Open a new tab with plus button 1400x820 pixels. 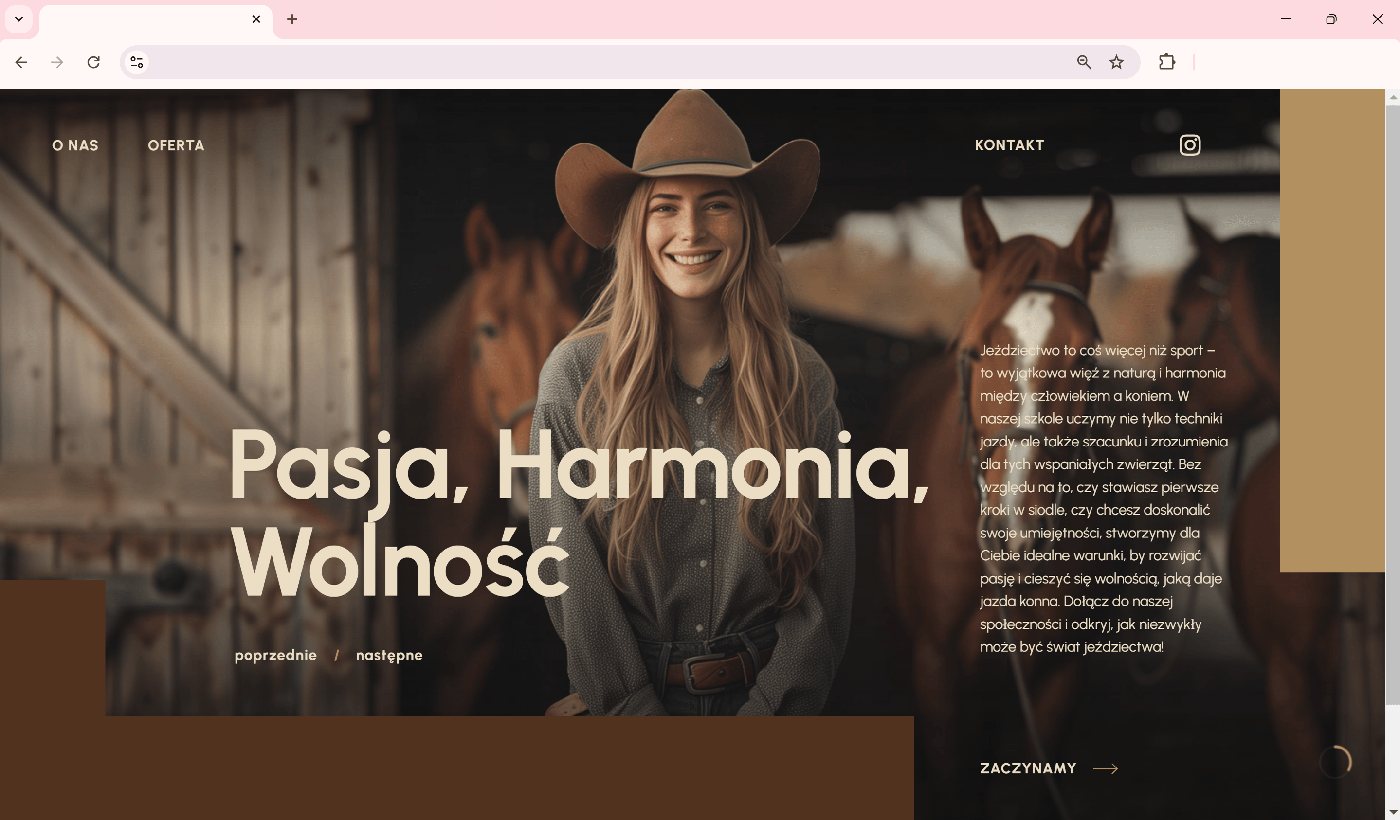(292, 19)
